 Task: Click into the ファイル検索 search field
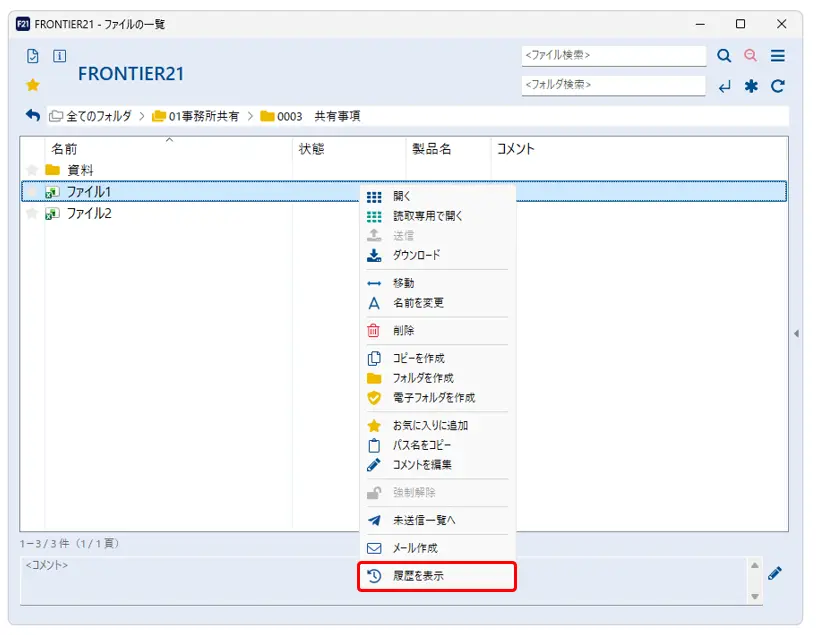click(613, 56)
